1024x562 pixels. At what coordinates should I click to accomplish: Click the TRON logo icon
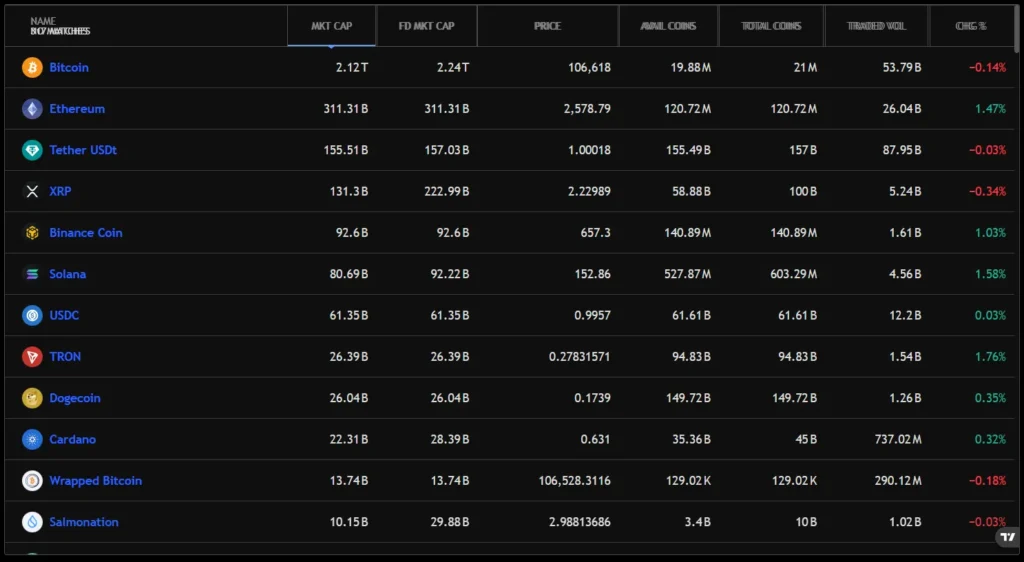pyautogui.click(x=32, y=357)
